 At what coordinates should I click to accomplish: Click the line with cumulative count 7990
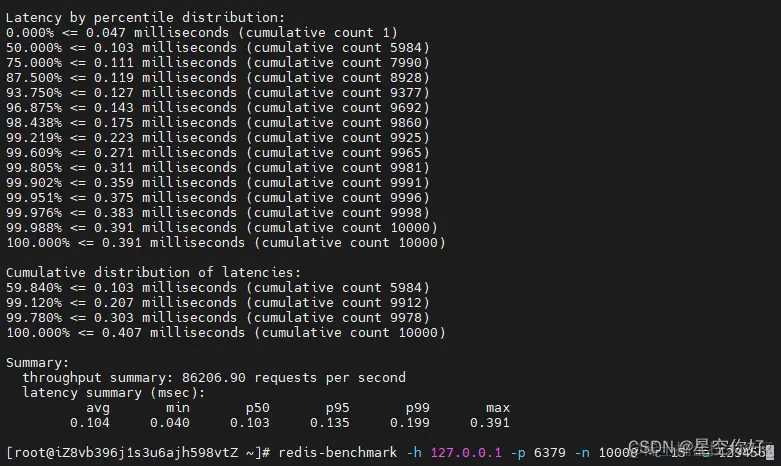coord(218,63)
